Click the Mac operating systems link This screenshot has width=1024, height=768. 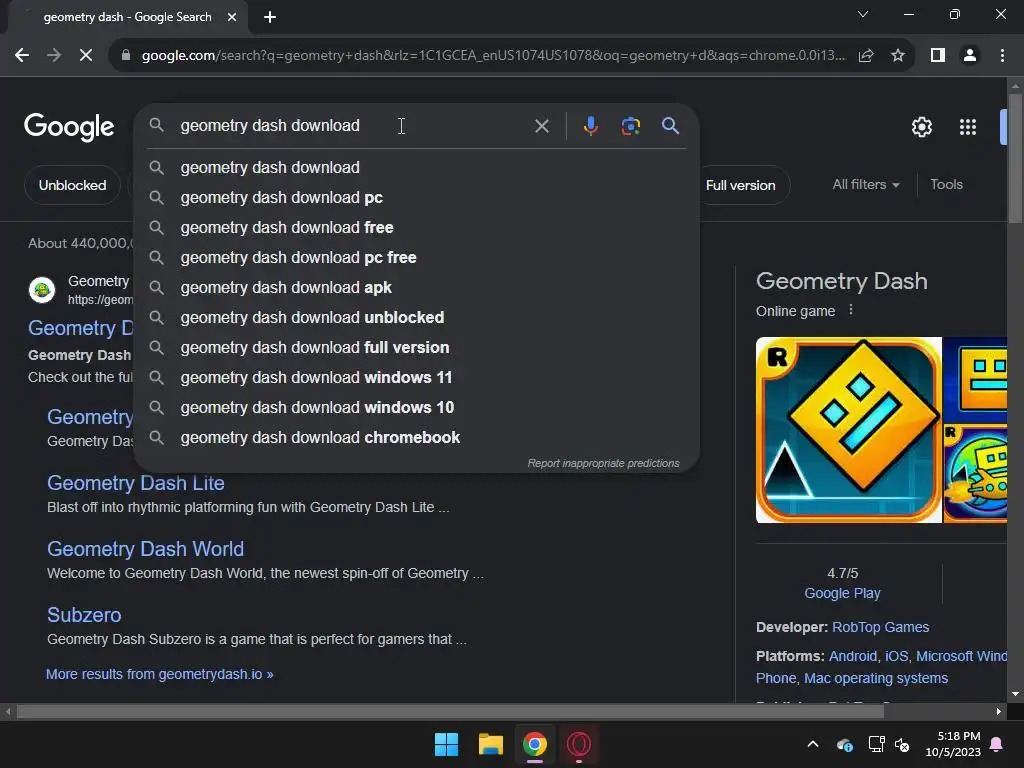click(x=876, y=678)
